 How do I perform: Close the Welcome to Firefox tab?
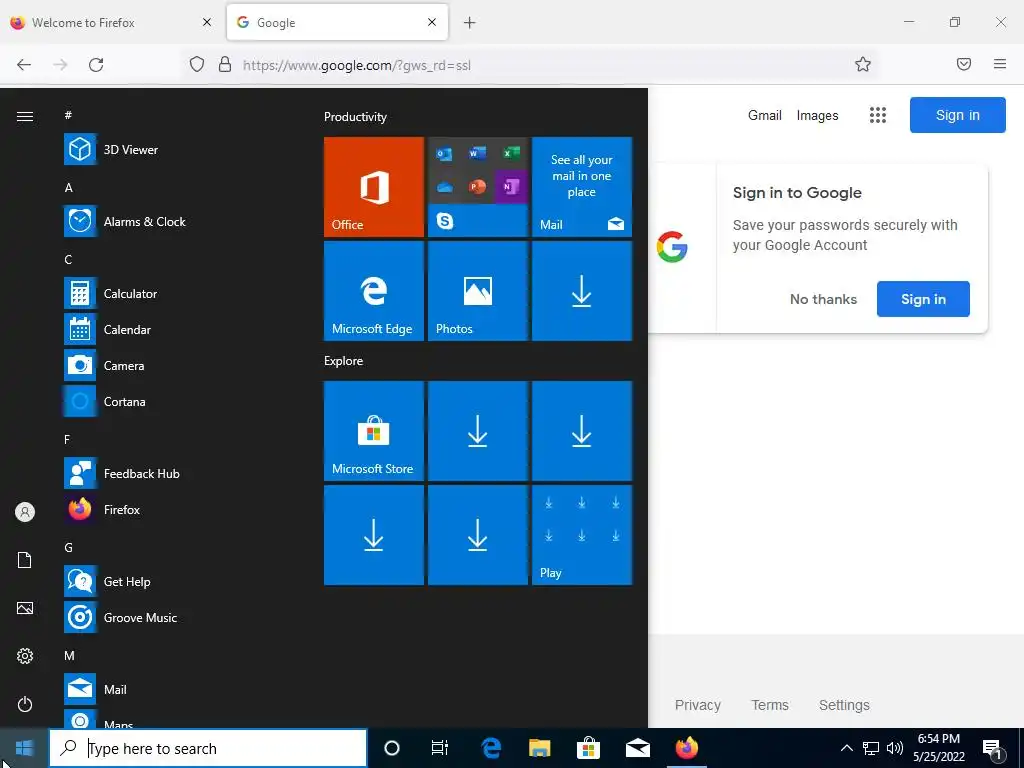[207, 22]
